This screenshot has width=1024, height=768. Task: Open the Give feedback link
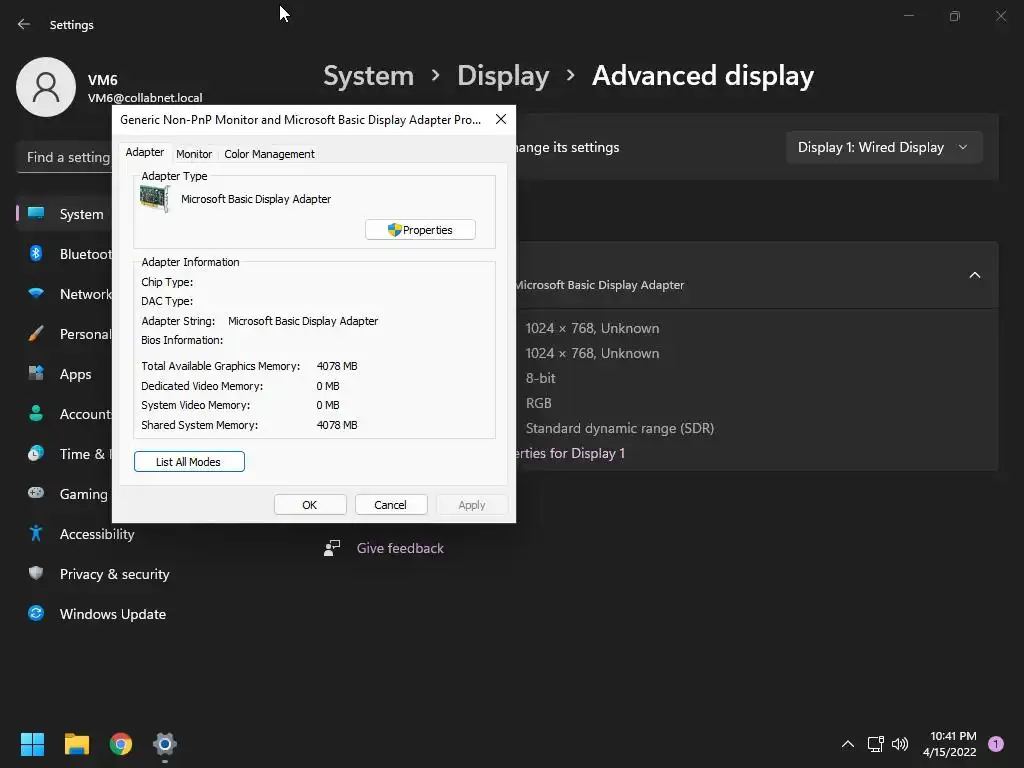400,548
